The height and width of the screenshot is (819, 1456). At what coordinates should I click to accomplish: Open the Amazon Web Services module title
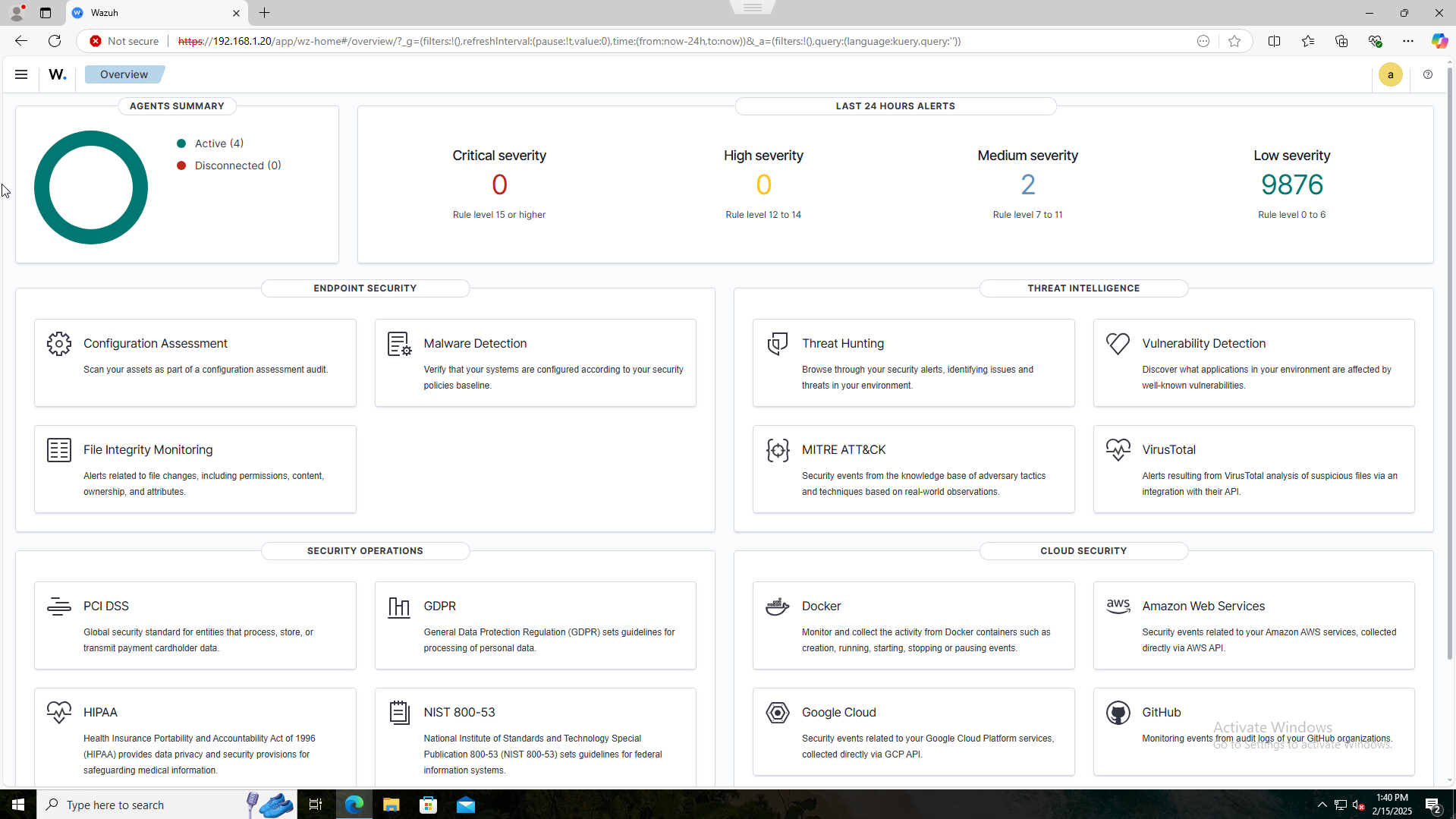click(x=1203, y=606)
